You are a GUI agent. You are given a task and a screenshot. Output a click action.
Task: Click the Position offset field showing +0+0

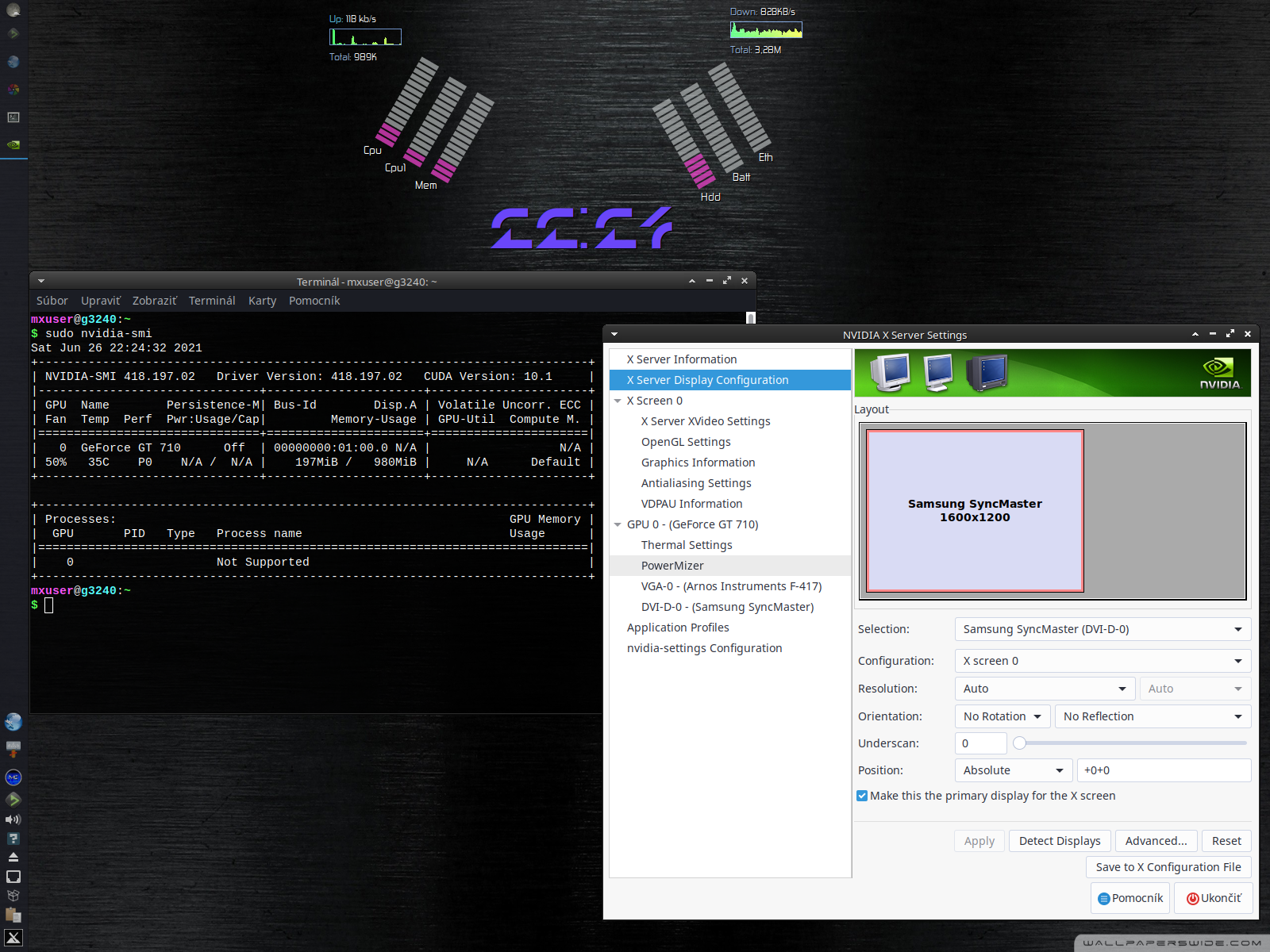point(1163,770)
